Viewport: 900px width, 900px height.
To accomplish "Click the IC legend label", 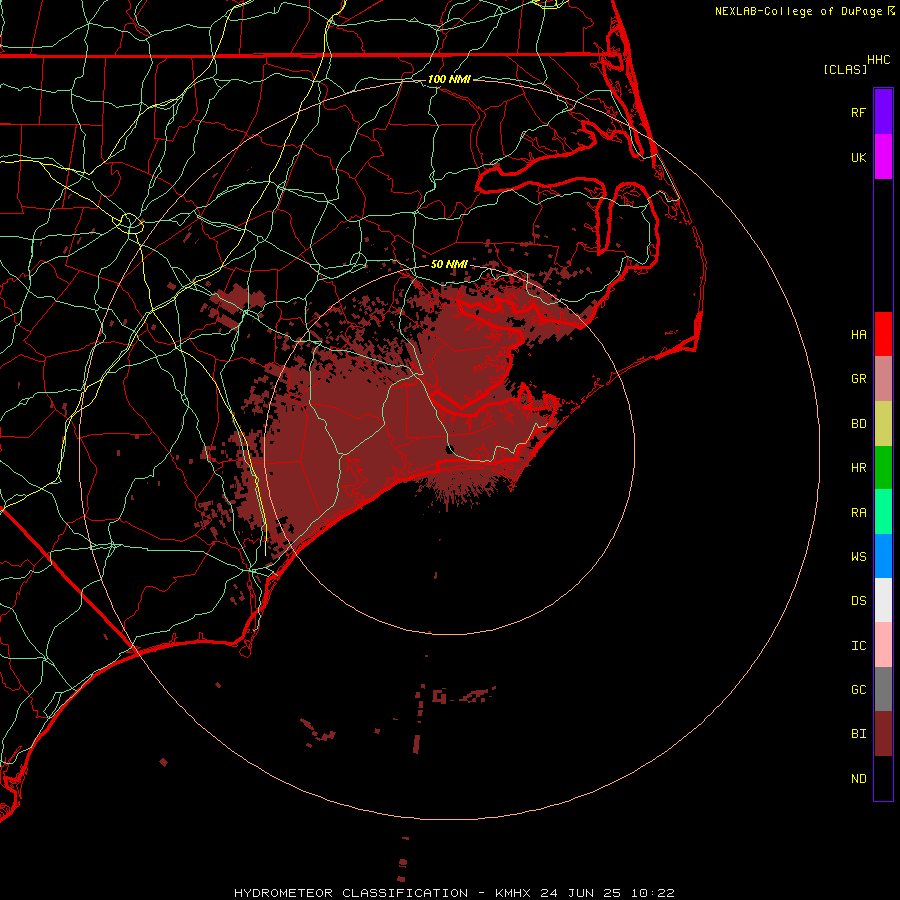I will pyautogui.click(x=858, y=646).
